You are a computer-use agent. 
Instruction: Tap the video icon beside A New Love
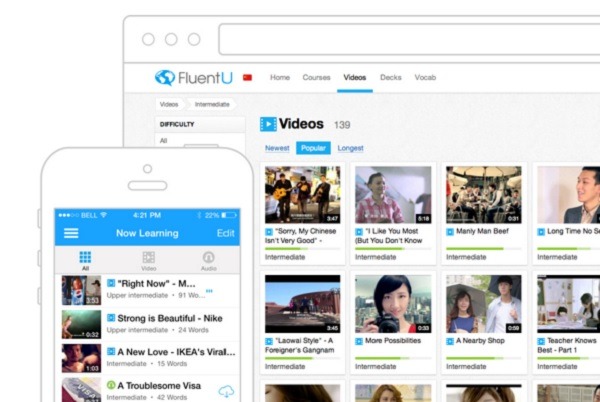coord(111,352)
